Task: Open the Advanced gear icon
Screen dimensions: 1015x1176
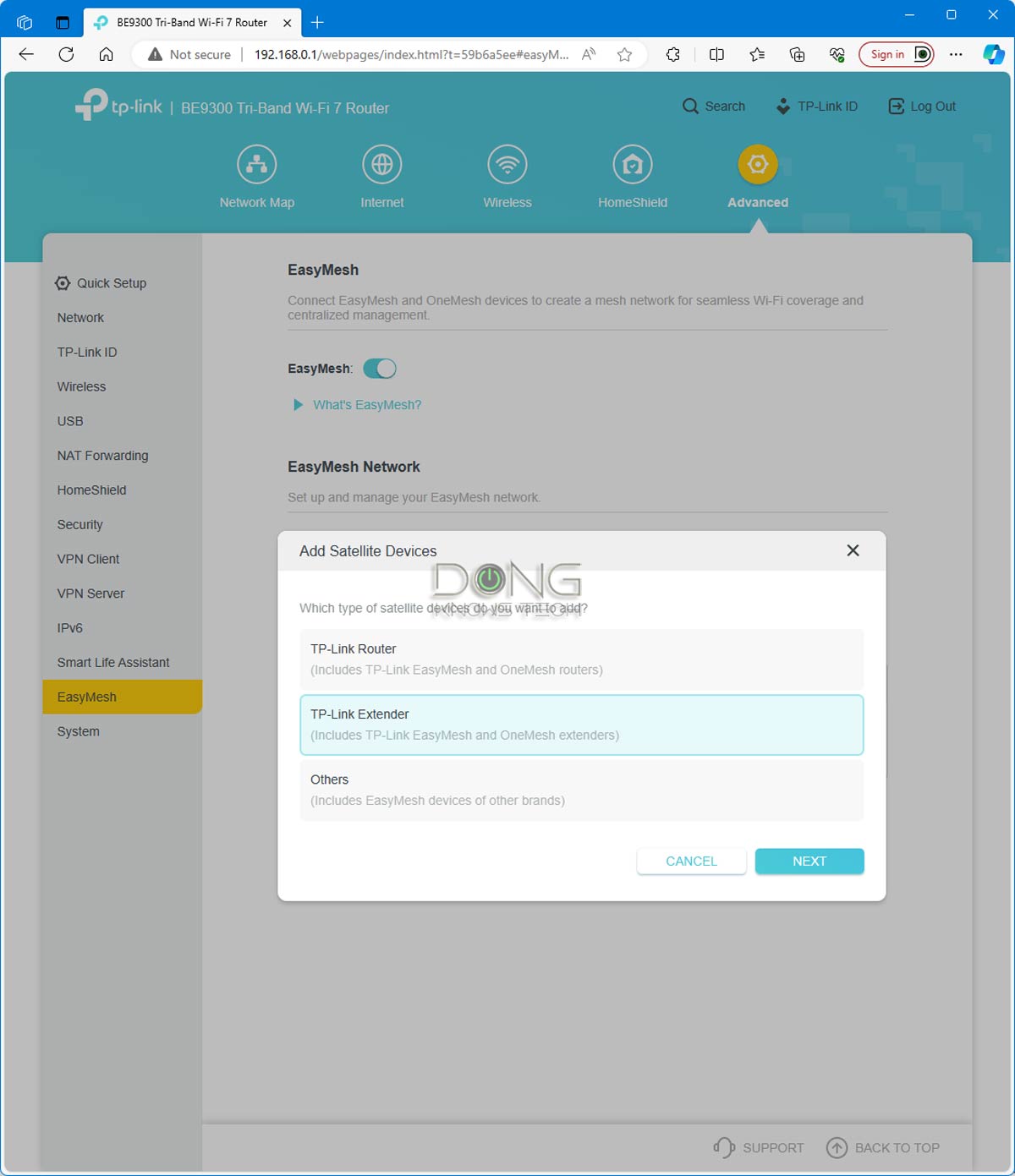Action: pyautogui.click(x=757, y=164)
